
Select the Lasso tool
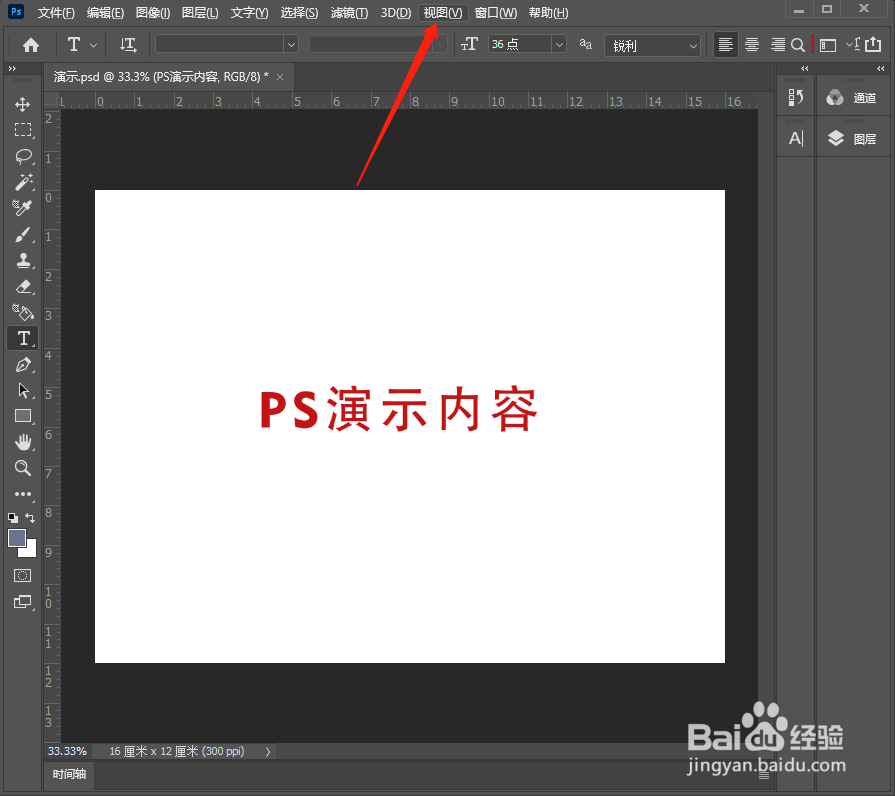tap(23, 156)
